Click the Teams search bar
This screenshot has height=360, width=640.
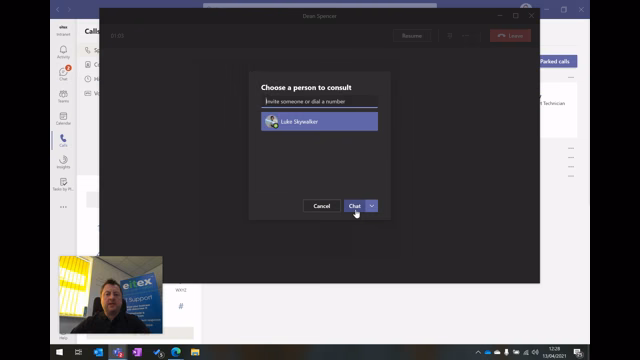click(320, 6)
